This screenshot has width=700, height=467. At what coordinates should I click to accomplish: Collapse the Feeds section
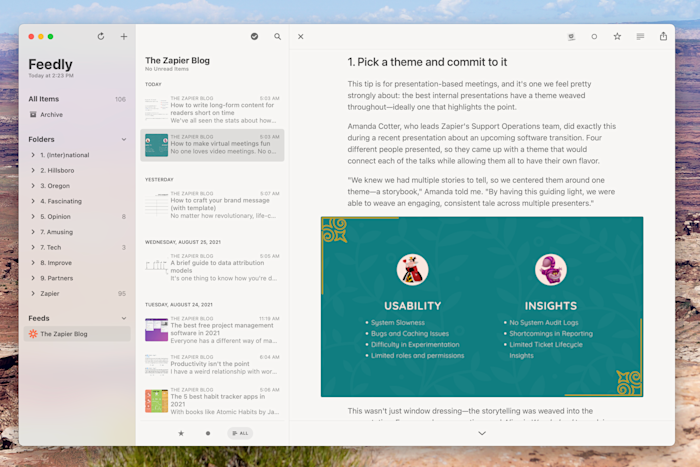124,318
